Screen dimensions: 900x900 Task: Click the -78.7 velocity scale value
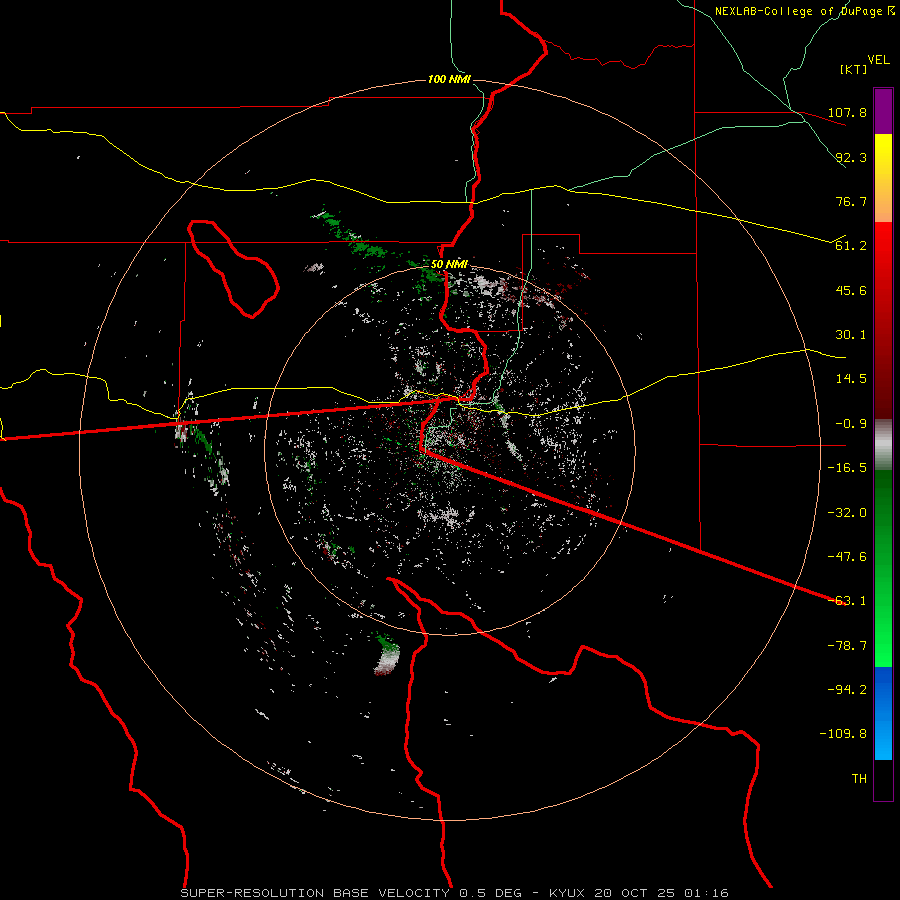coord(847,646)
